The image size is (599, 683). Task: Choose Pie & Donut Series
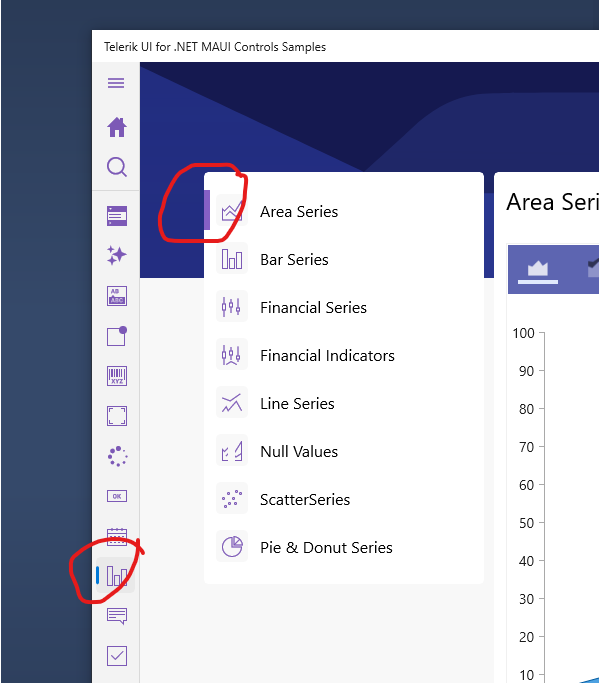344,548
